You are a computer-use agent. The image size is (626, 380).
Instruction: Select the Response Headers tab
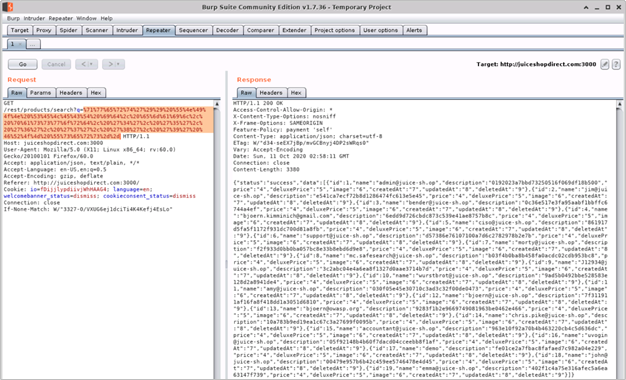(x=271, y=93)
